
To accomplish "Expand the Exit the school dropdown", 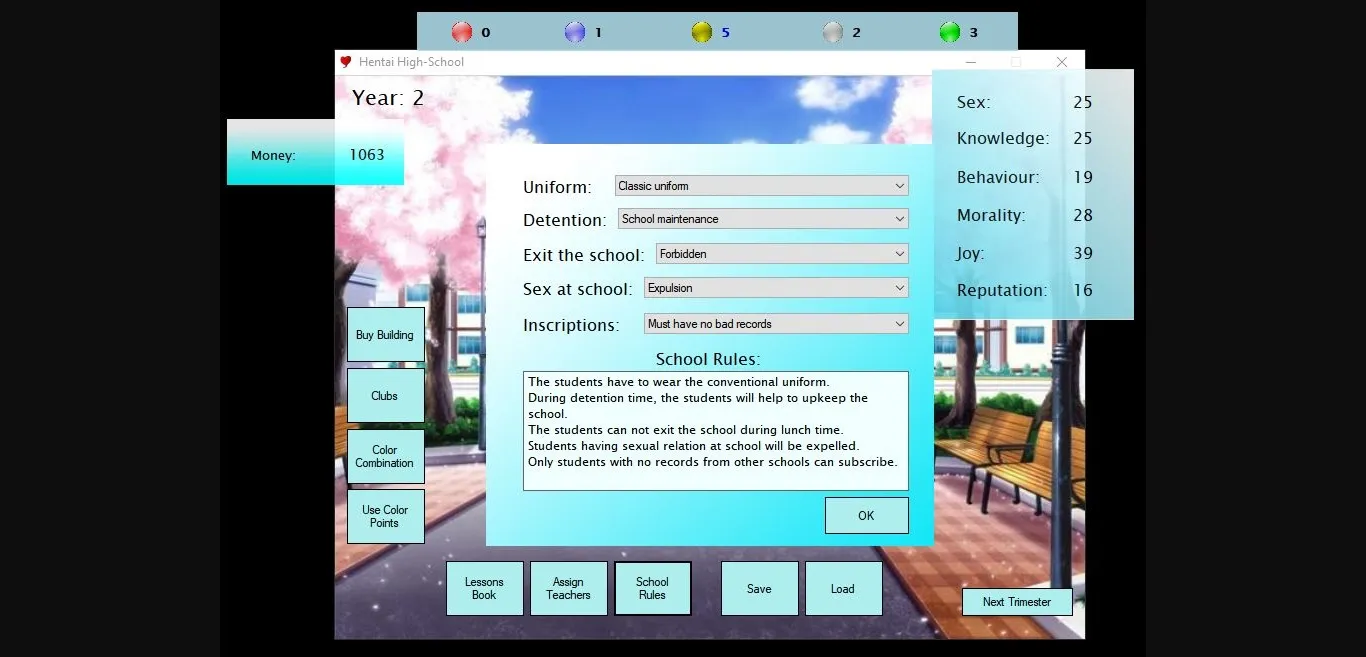I will coord(781,254).
